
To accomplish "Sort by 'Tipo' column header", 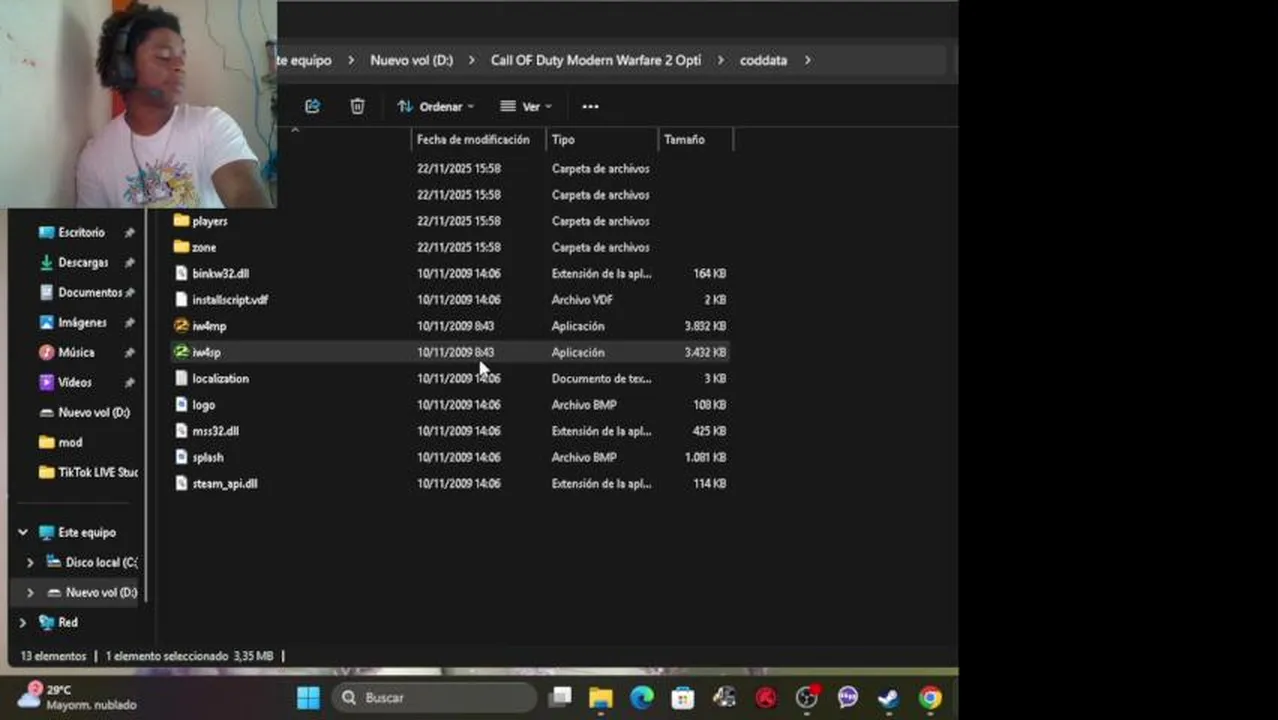I will (563, 140).
